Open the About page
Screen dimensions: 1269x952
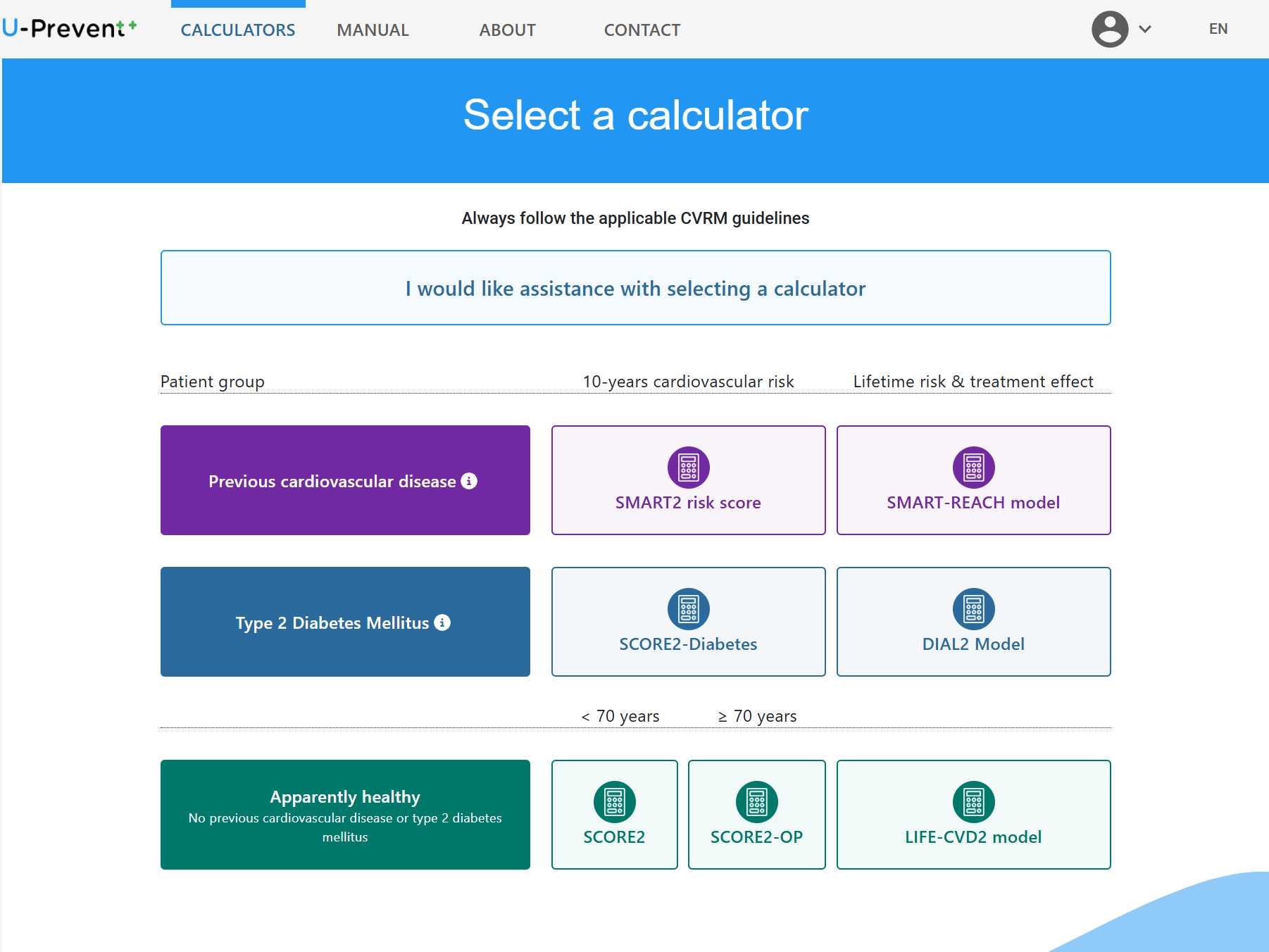coord(507,30)
